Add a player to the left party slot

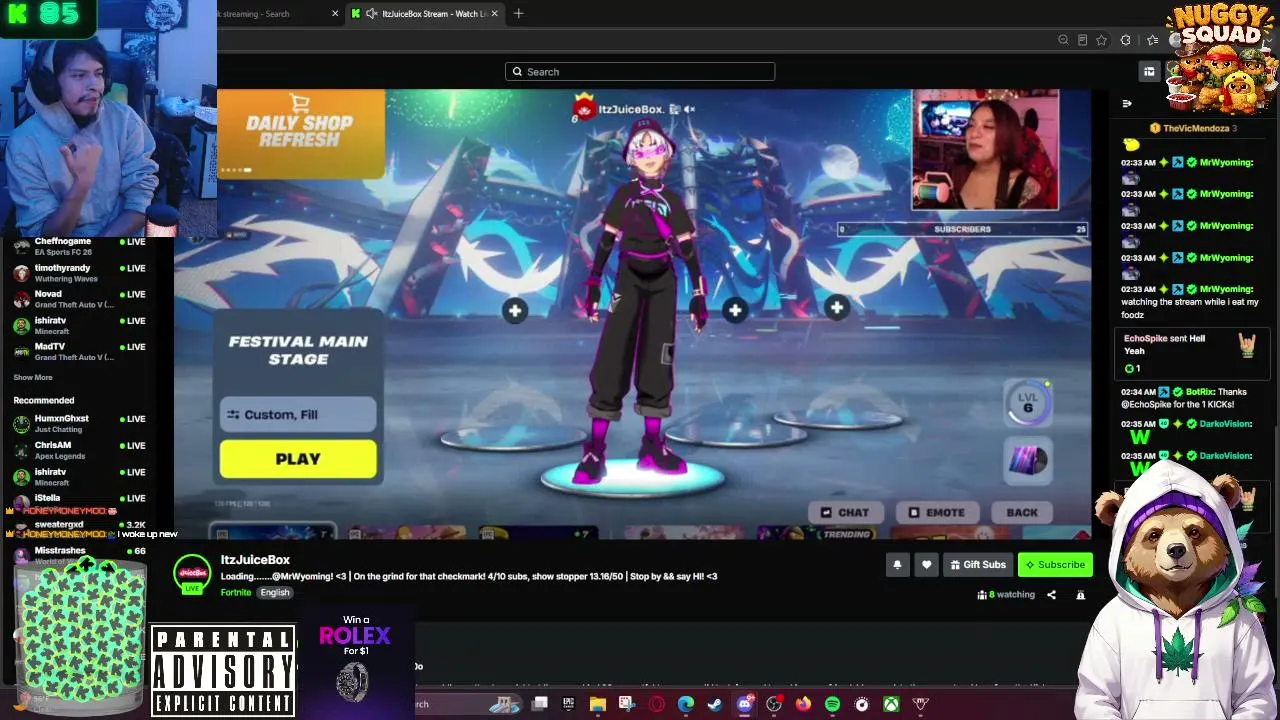(515, 311)
